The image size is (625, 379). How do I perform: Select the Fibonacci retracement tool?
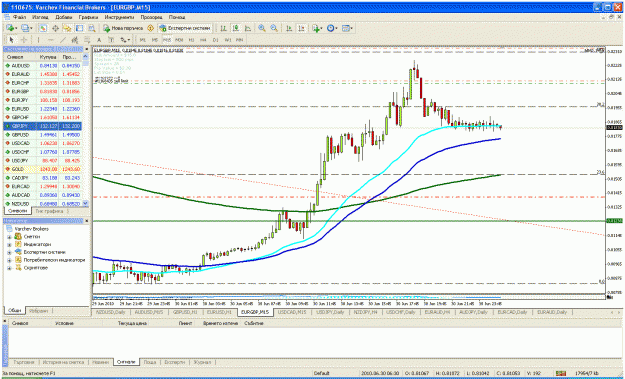pos(87,40)
